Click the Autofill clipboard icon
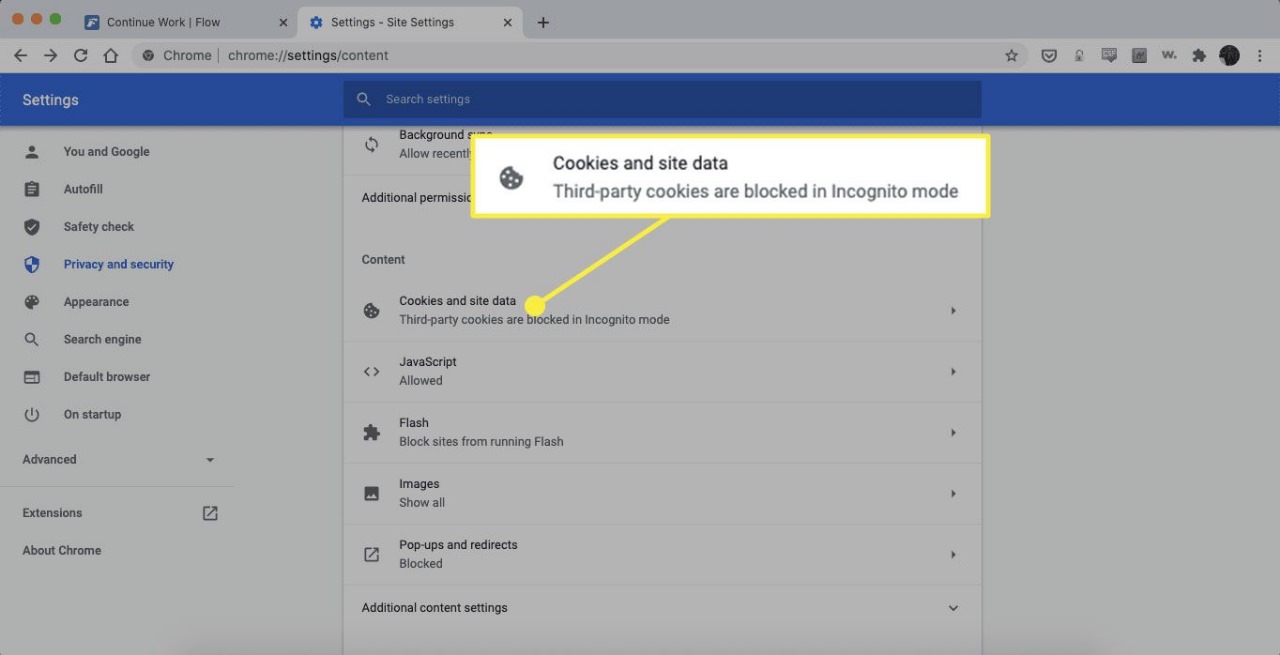The height and width of the screenshot is (655, 1280). coord(32,189)
